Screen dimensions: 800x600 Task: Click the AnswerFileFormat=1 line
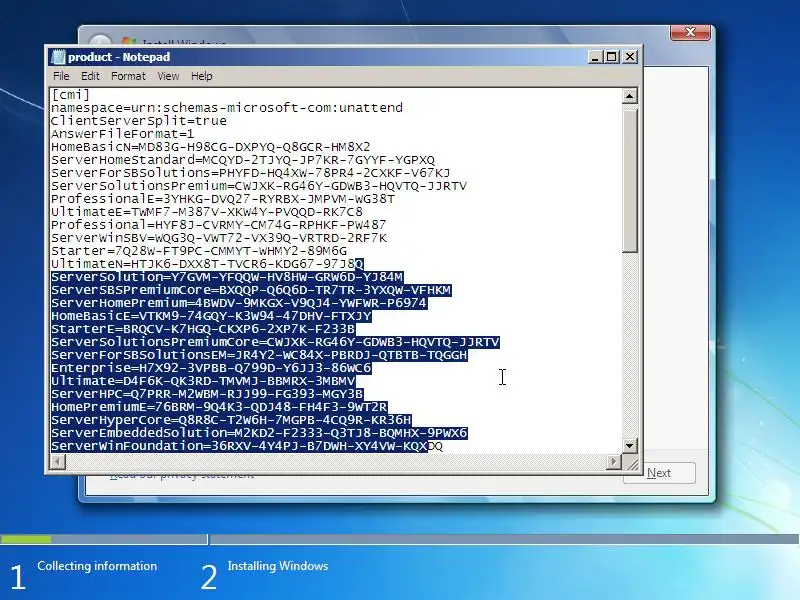click(122, 134)
